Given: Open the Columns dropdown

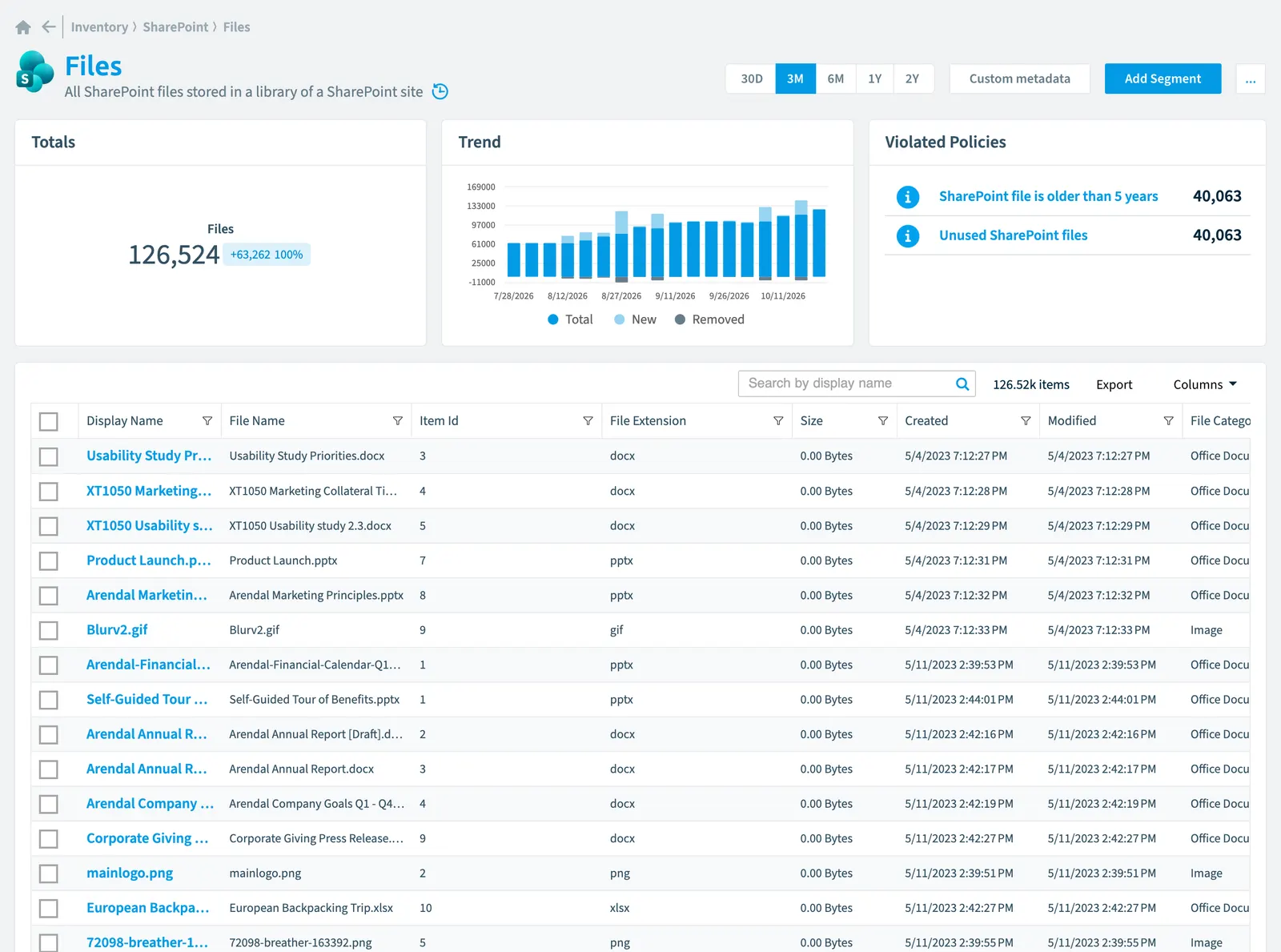Looking at the screenshot, I should [1205, 384].
